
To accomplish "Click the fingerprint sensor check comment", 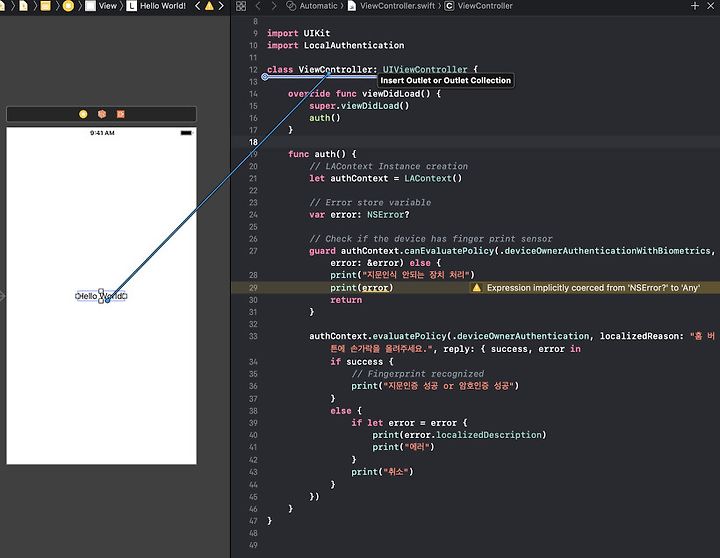I will pyautogui.click(x=431, y=239).
